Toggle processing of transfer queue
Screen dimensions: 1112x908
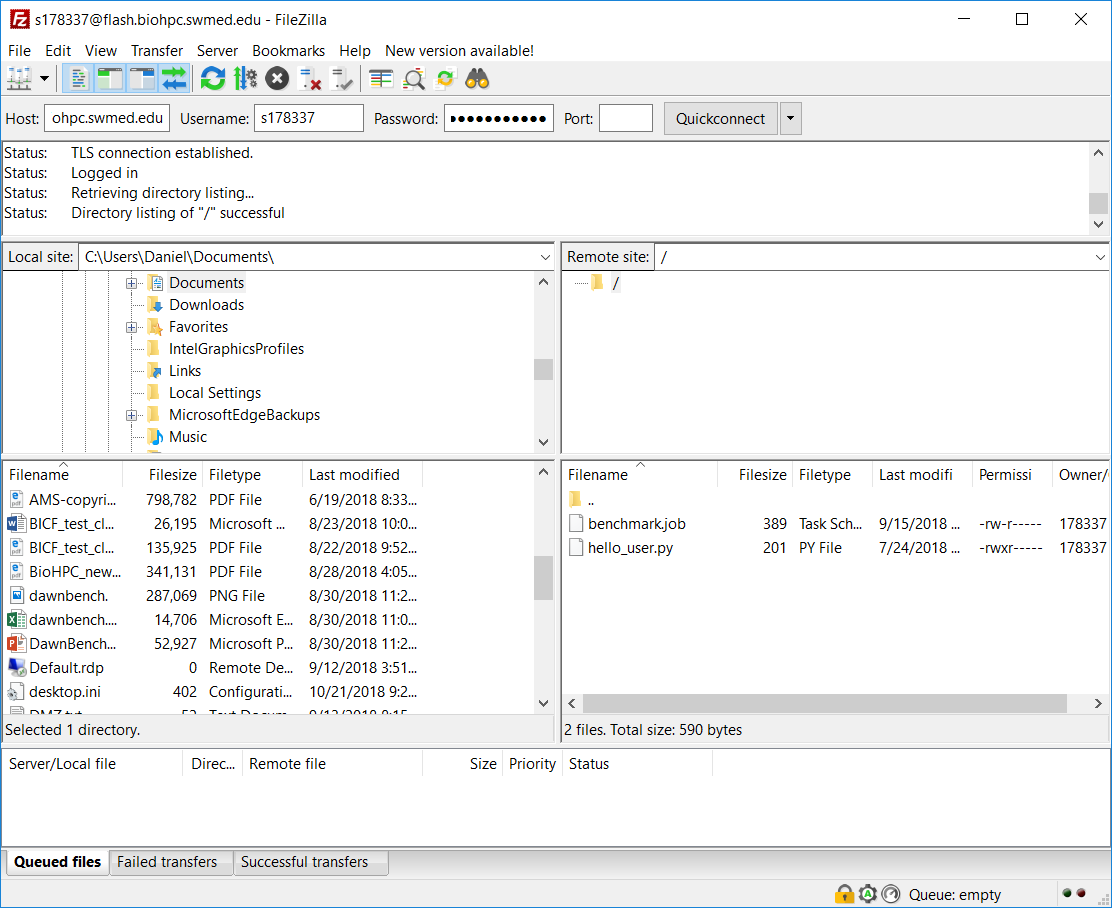click(245, 79)
